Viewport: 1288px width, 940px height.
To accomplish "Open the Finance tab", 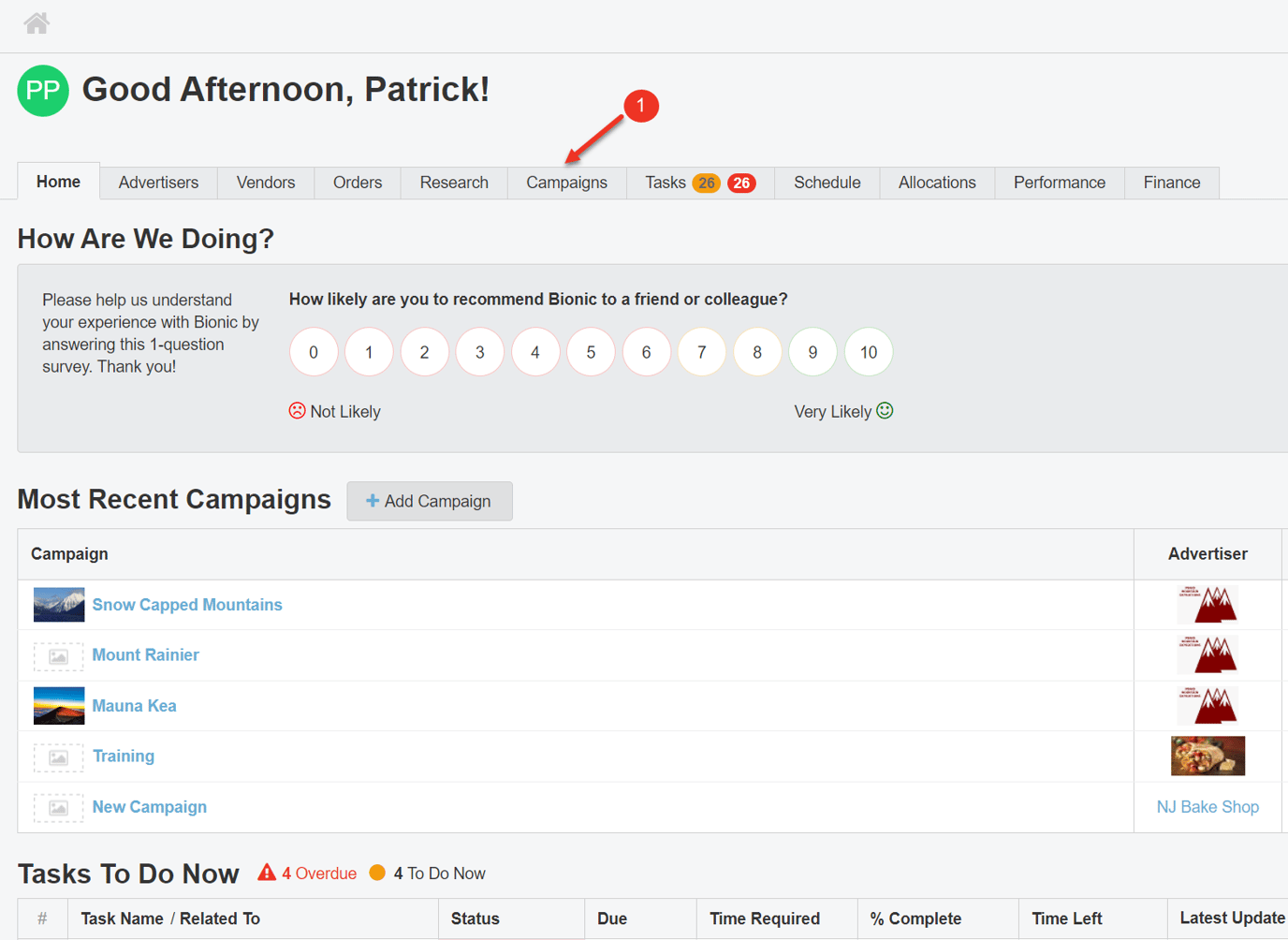I will click(x=1171, y=183).
